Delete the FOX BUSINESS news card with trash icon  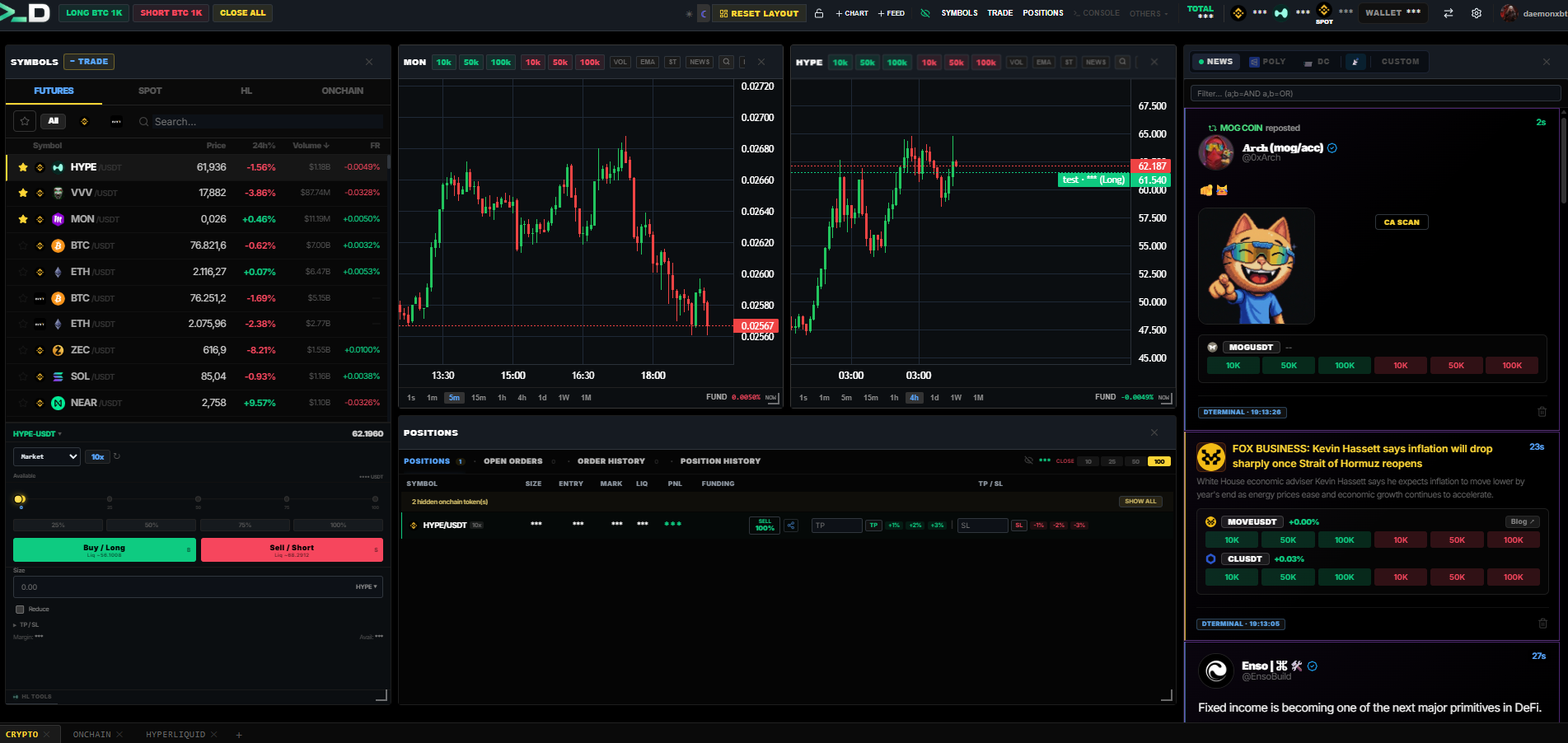[1542, 624]
